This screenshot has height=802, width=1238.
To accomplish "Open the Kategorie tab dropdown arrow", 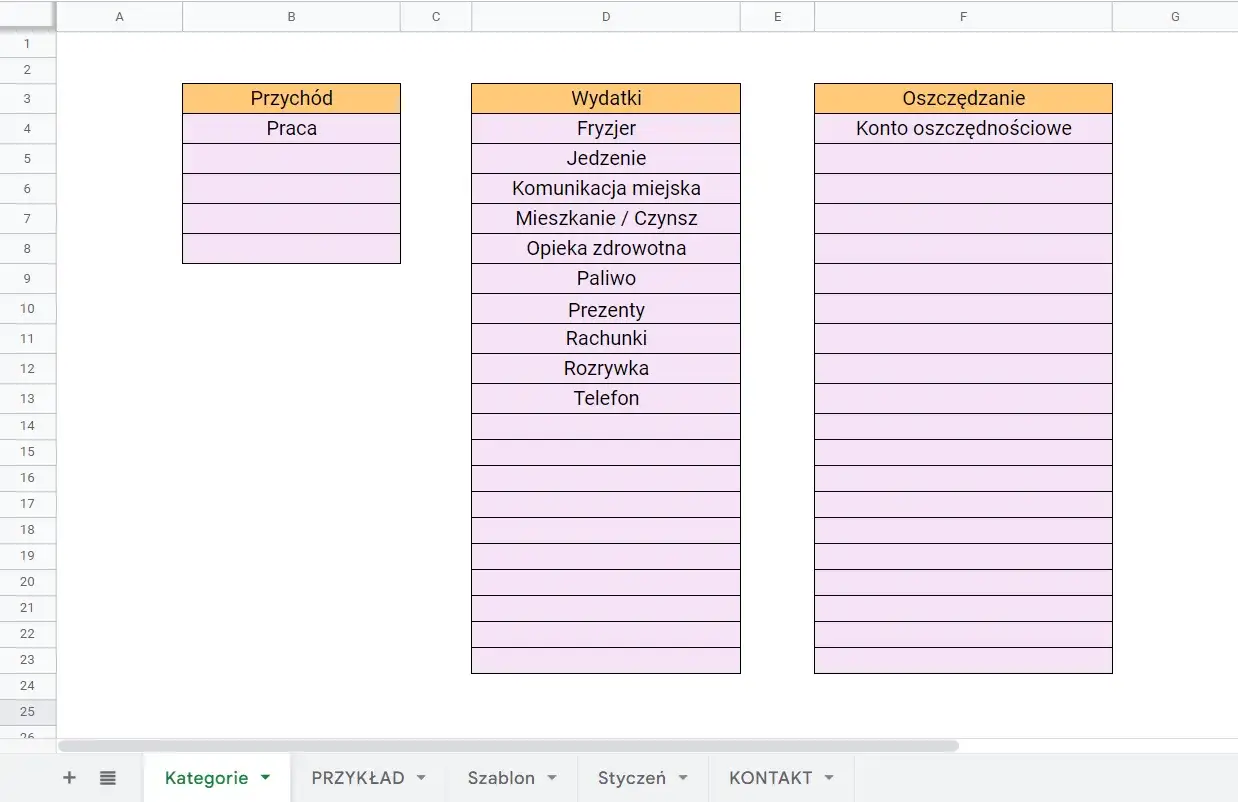I will pos(265,777).
